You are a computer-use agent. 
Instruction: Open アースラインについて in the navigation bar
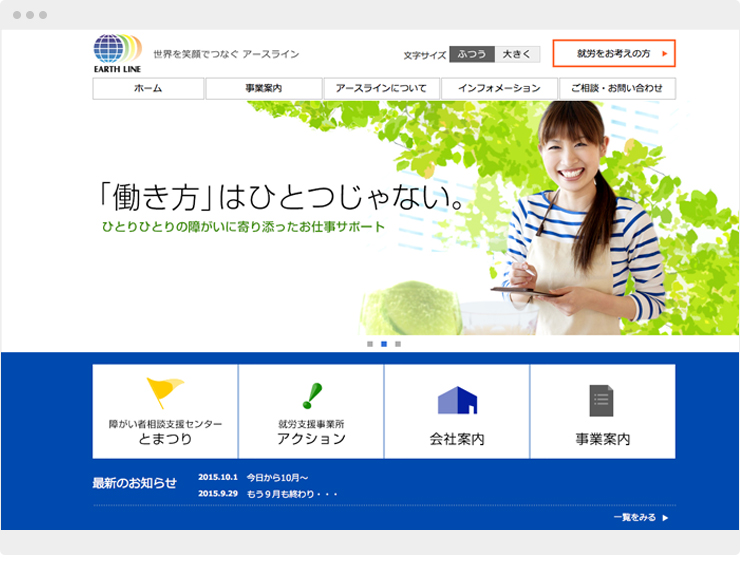381,89
